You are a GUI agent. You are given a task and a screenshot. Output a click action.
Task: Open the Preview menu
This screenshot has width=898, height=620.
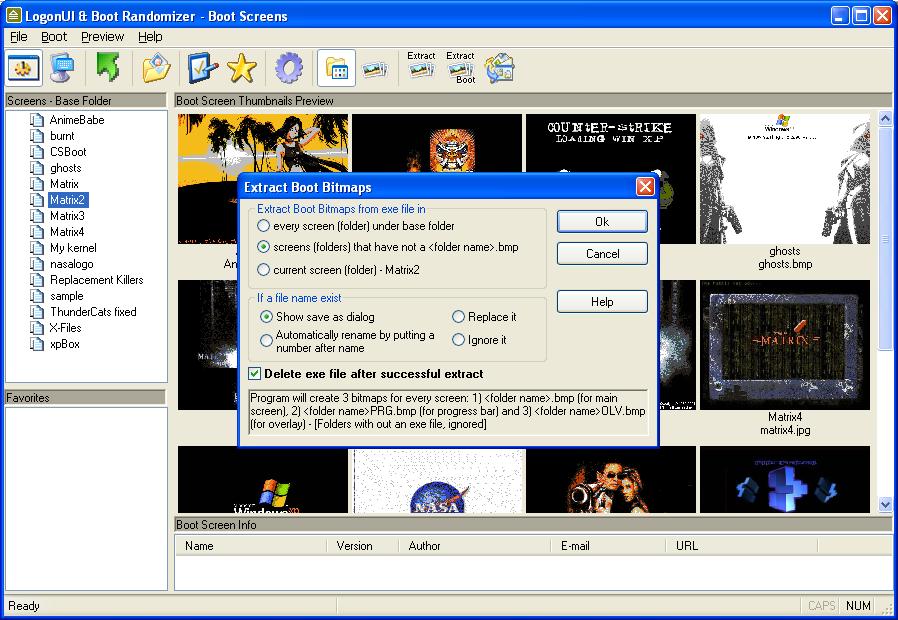[103, 37]
